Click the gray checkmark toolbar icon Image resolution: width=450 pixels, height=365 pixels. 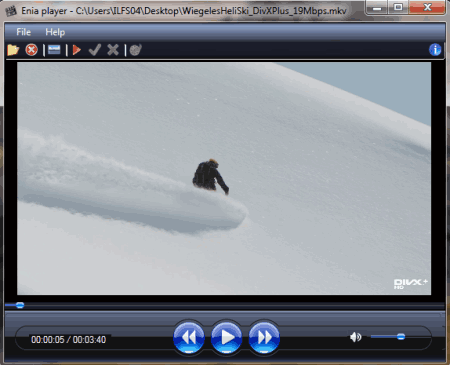point(95,50)
